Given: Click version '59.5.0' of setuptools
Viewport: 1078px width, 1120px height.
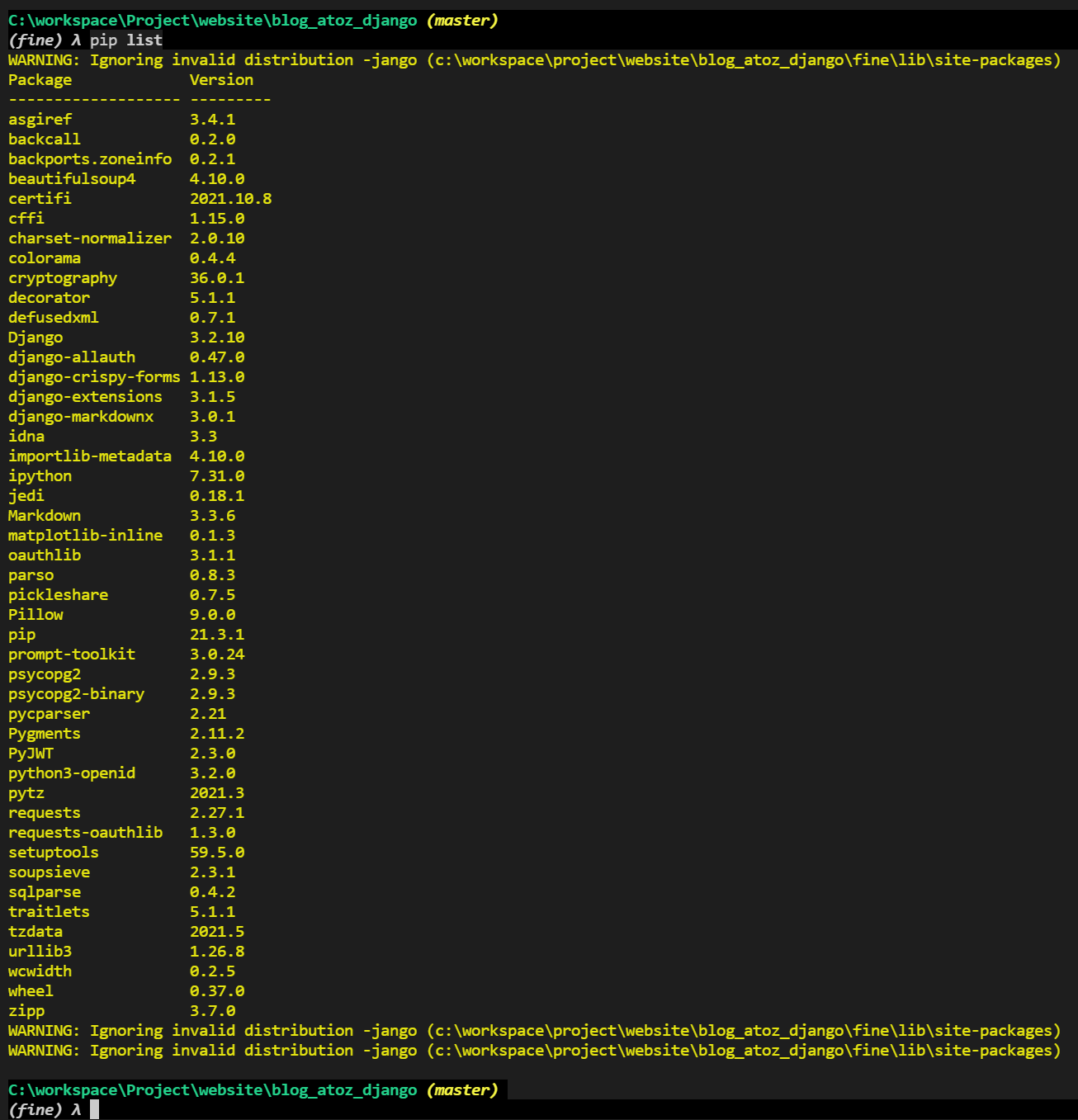Looking at the screenshot, I should click(217, 853).
